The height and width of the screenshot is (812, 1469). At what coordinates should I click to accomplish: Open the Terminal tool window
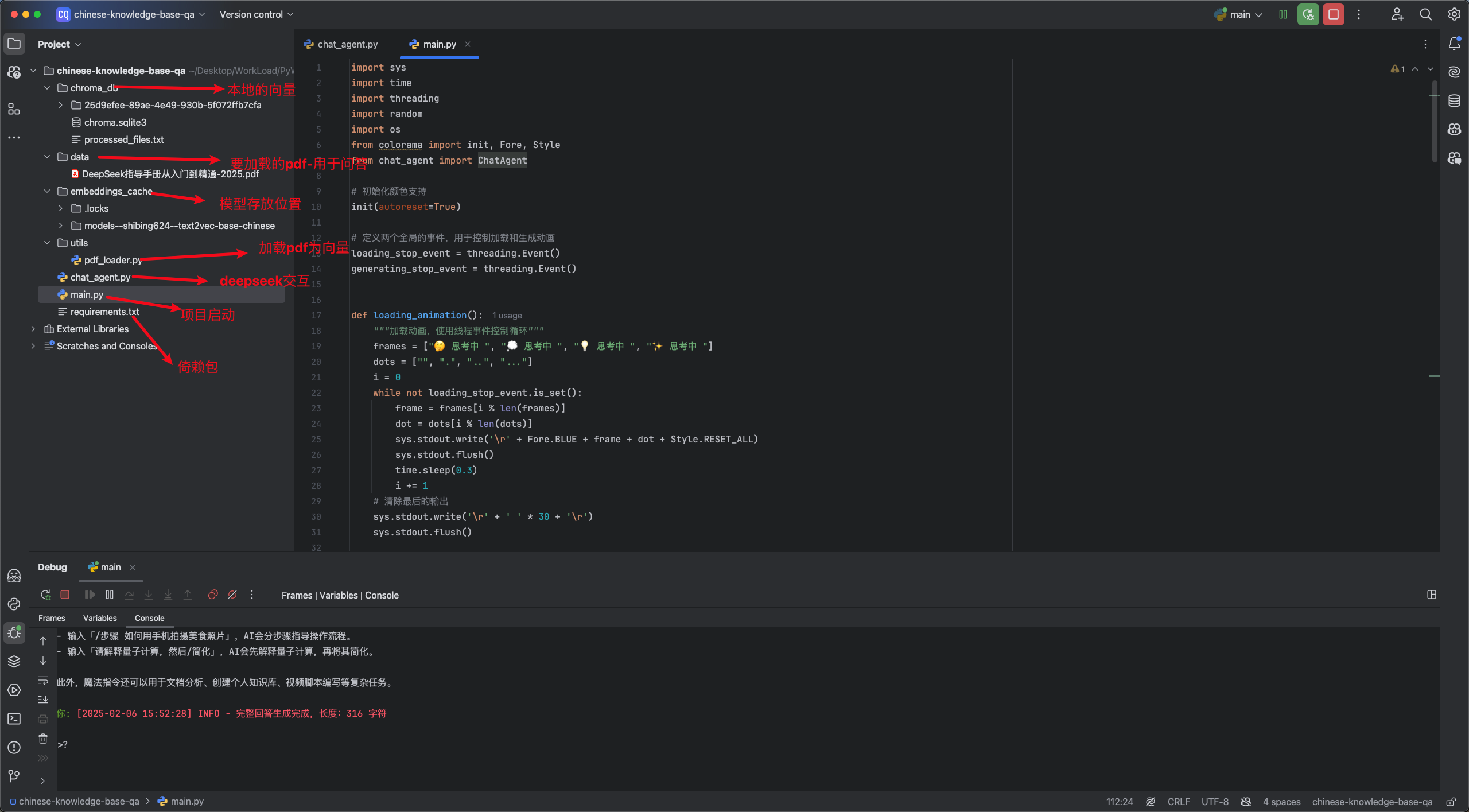[x=14, y=718]
